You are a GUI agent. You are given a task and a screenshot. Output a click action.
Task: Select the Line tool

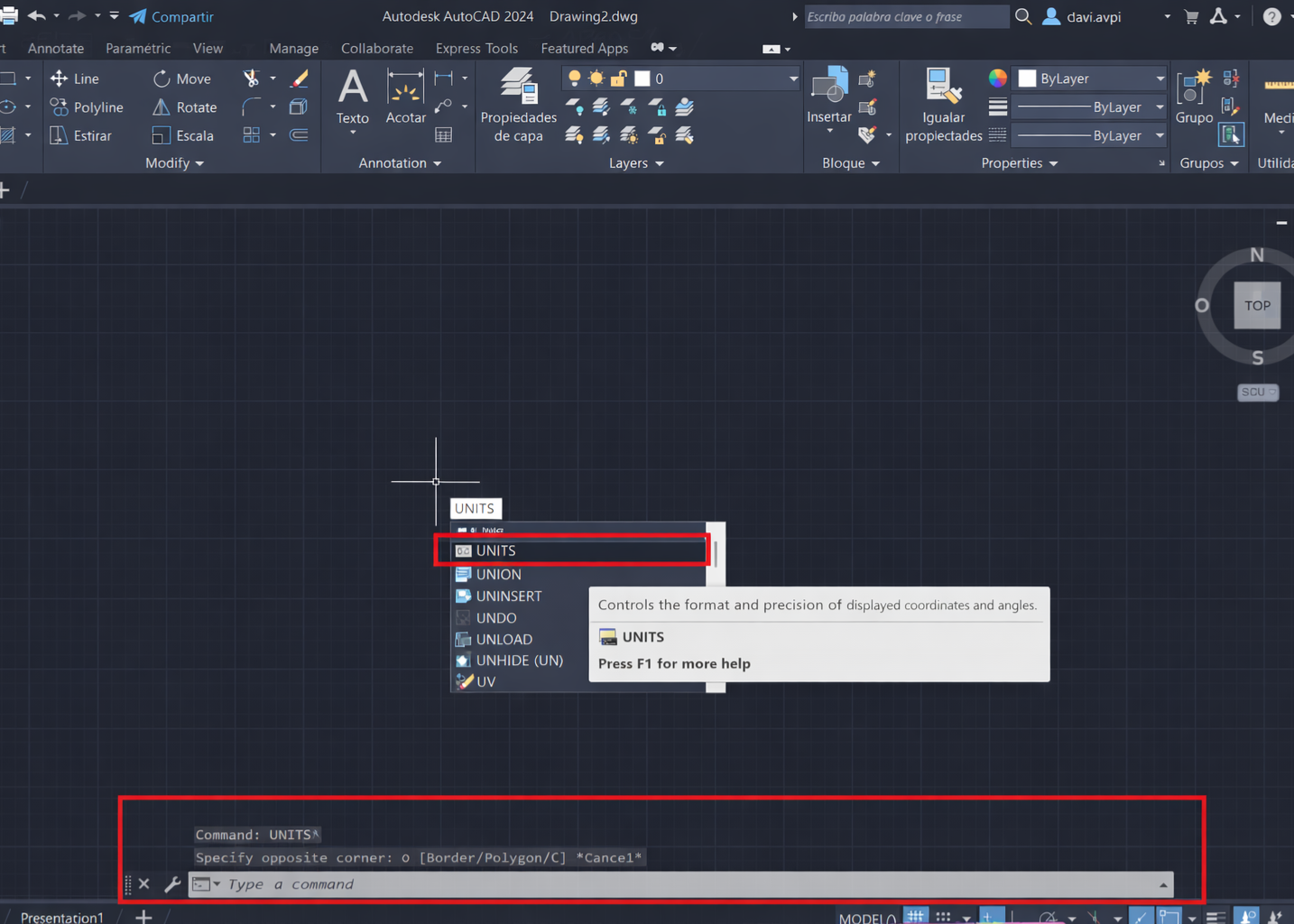point(86,79)
